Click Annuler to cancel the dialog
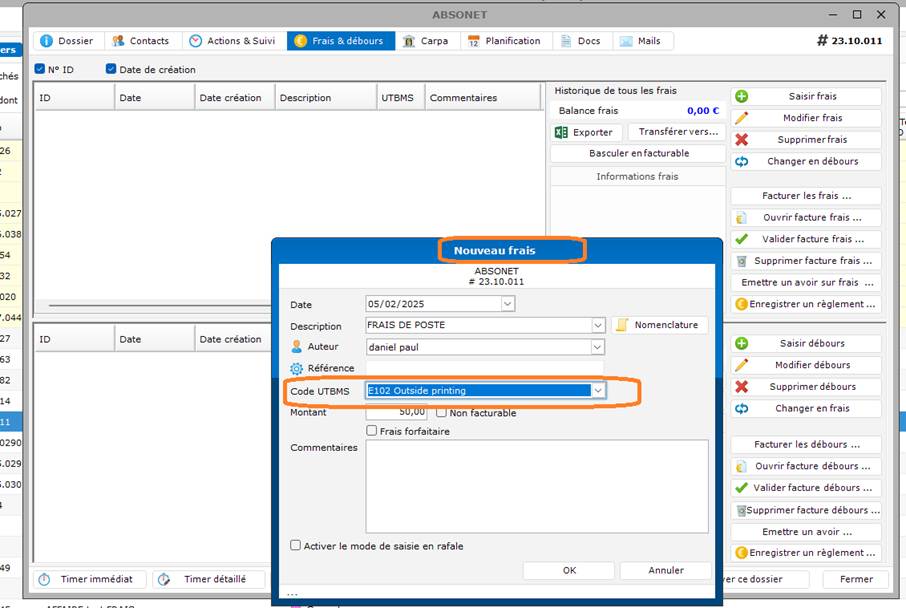 665,570
